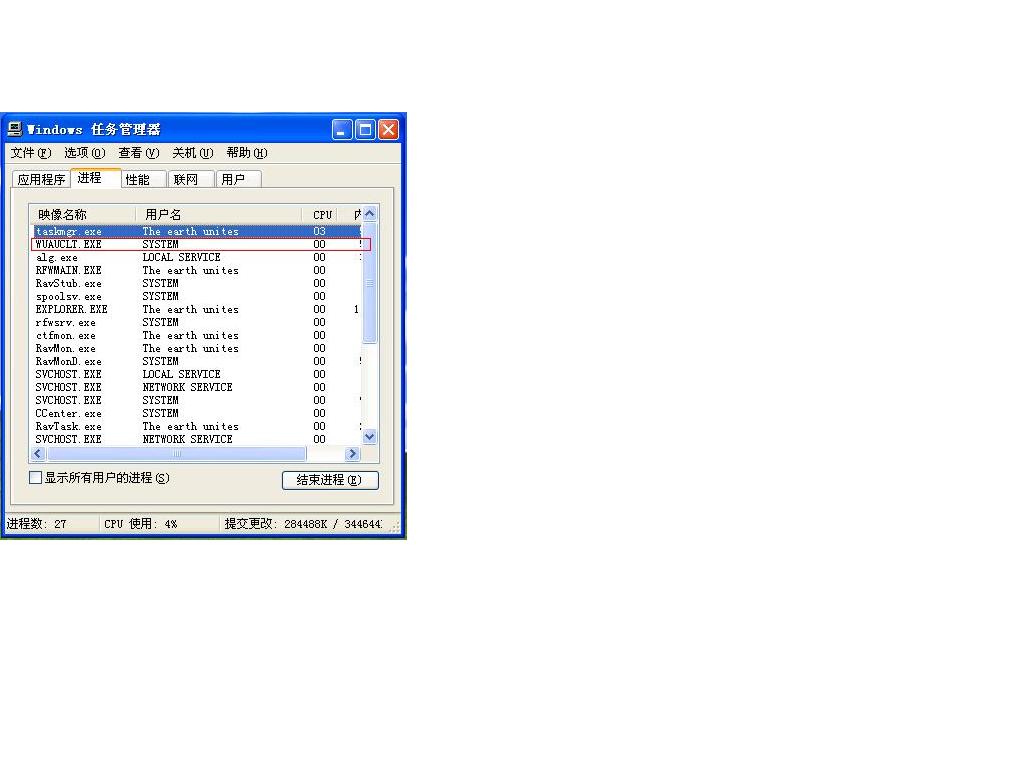Click the Task Manager title bar icon

click(15, 129)
